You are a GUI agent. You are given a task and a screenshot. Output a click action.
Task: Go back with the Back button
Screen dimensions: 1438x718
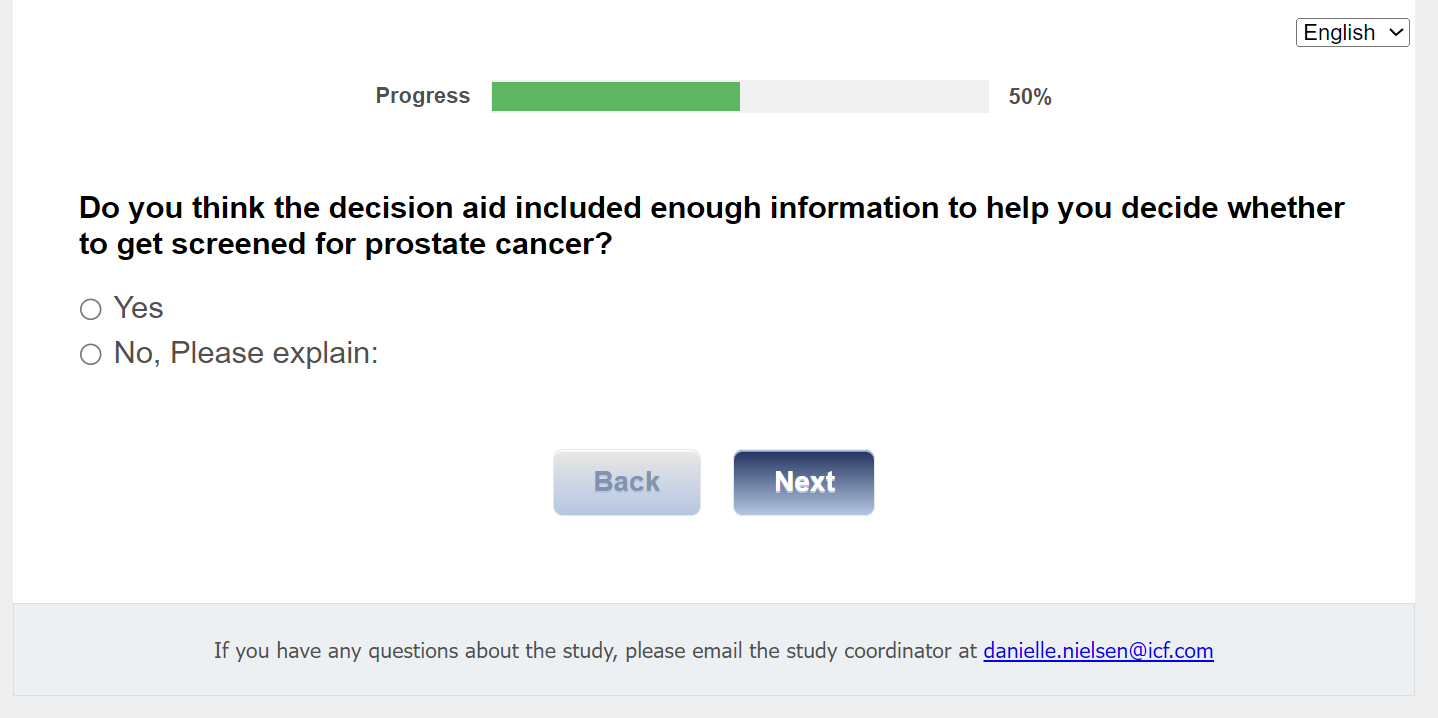pos(627,482)
